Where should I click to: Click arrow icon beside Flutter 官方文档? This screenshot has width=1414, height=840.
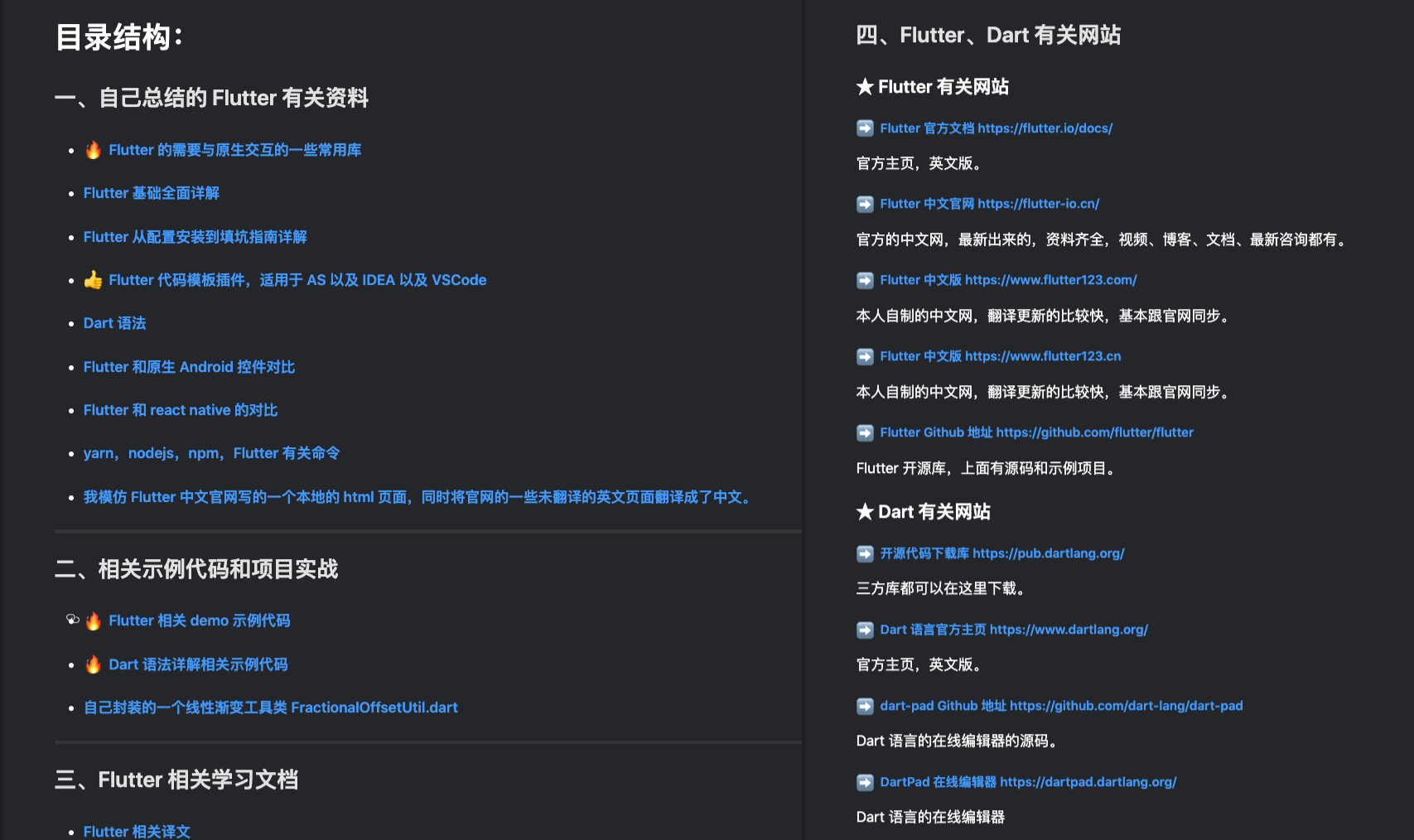(x=865, y=128)
